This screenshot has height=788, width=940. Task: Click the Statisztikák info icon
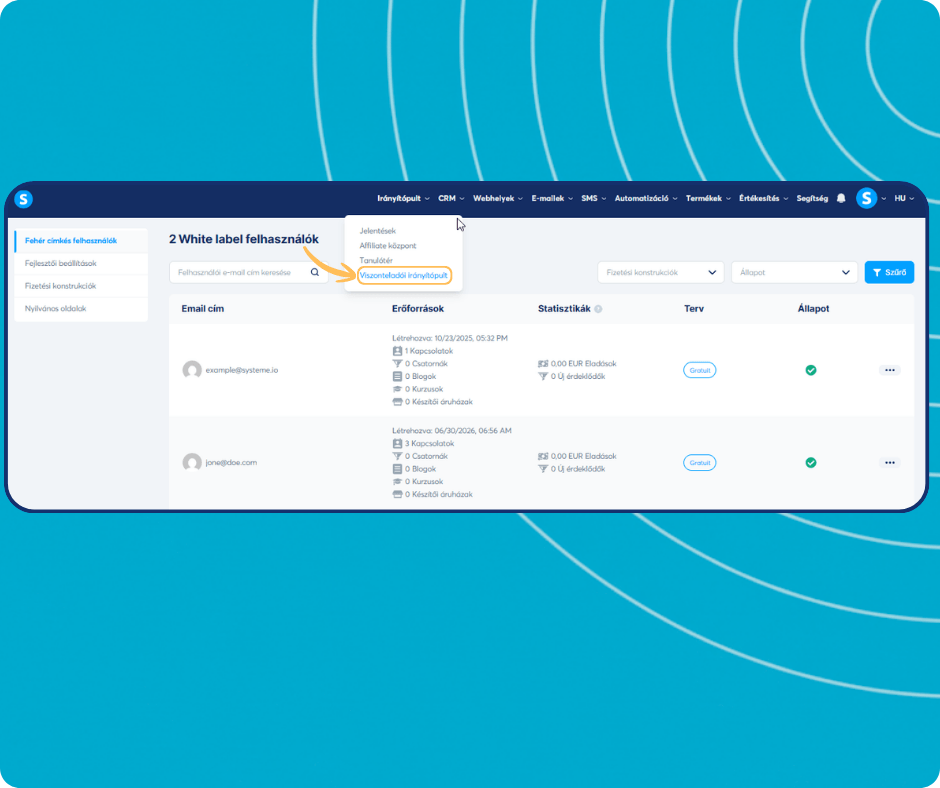[x=598, y=309]
